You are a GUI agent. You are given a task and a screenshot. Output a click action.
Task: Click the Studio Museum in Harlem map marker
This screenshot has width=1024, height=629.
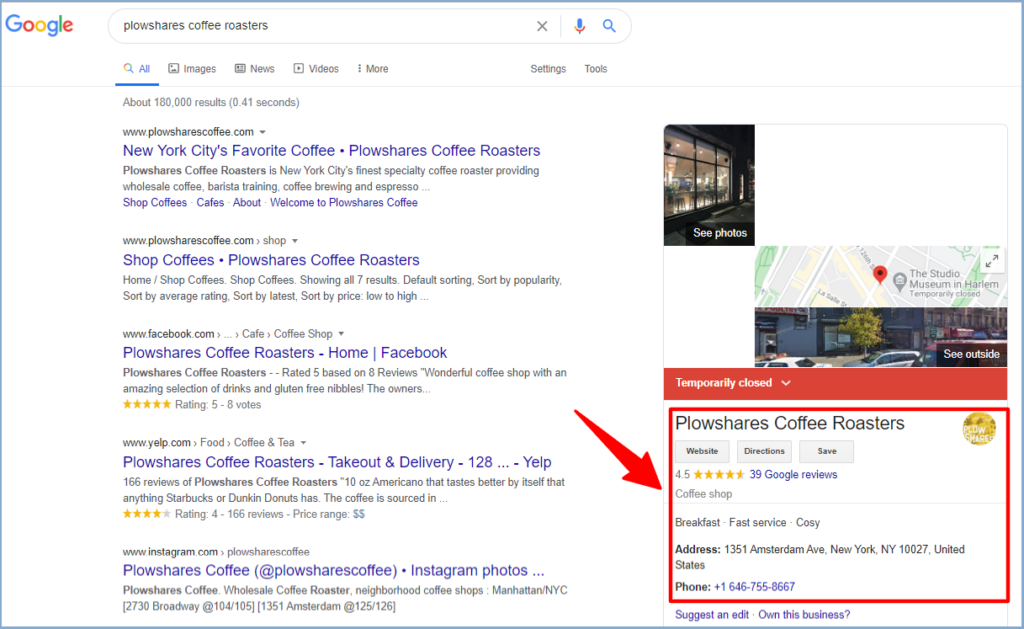point(900,282)
